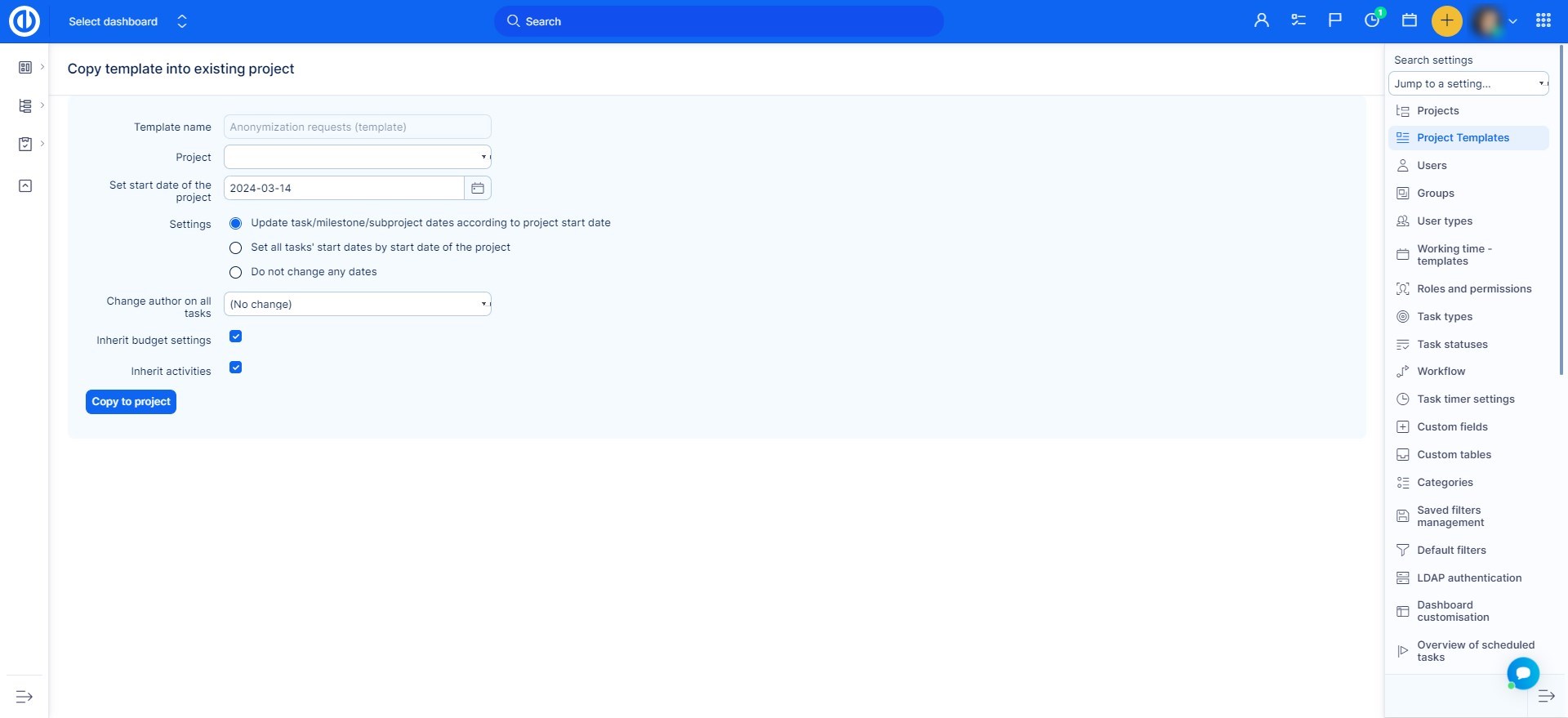Viewport: 1568px width, 718px height.
Task: Select 'Set all tasks' start dates' radio option
Action: point(236,248)
